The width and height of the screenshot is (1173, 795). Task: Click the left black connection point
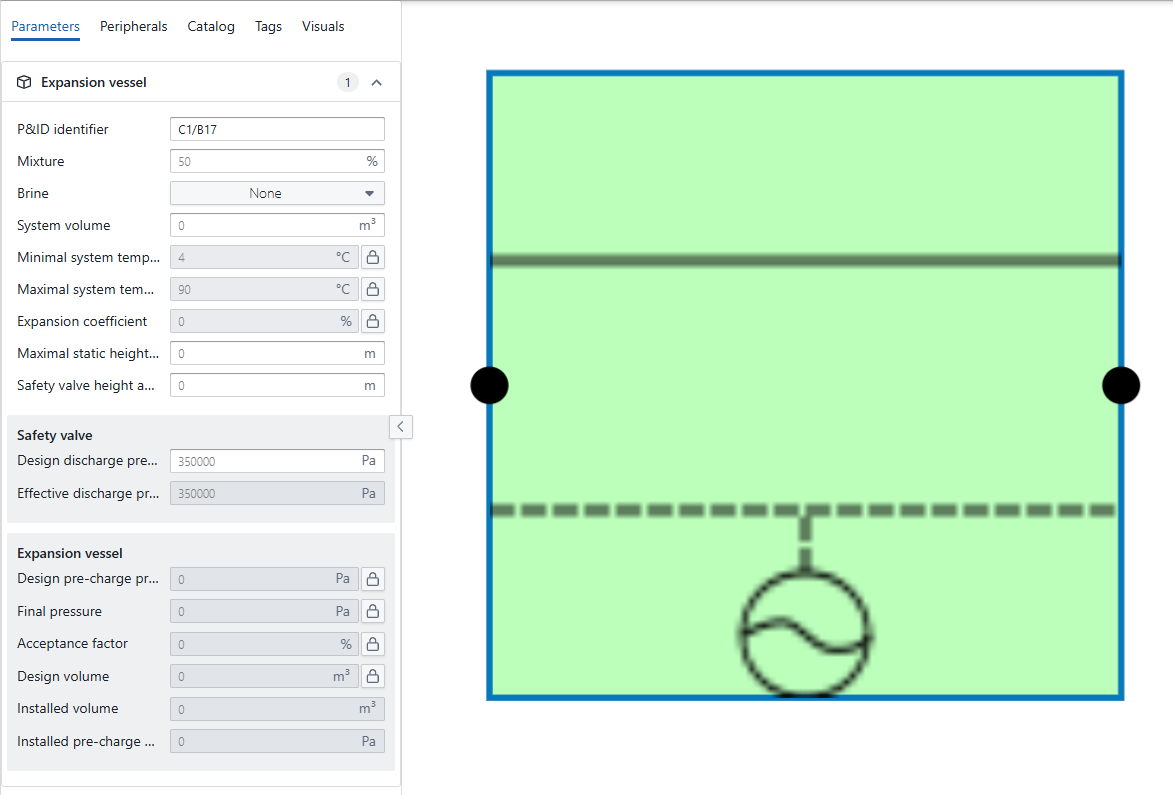pos(489,385)
